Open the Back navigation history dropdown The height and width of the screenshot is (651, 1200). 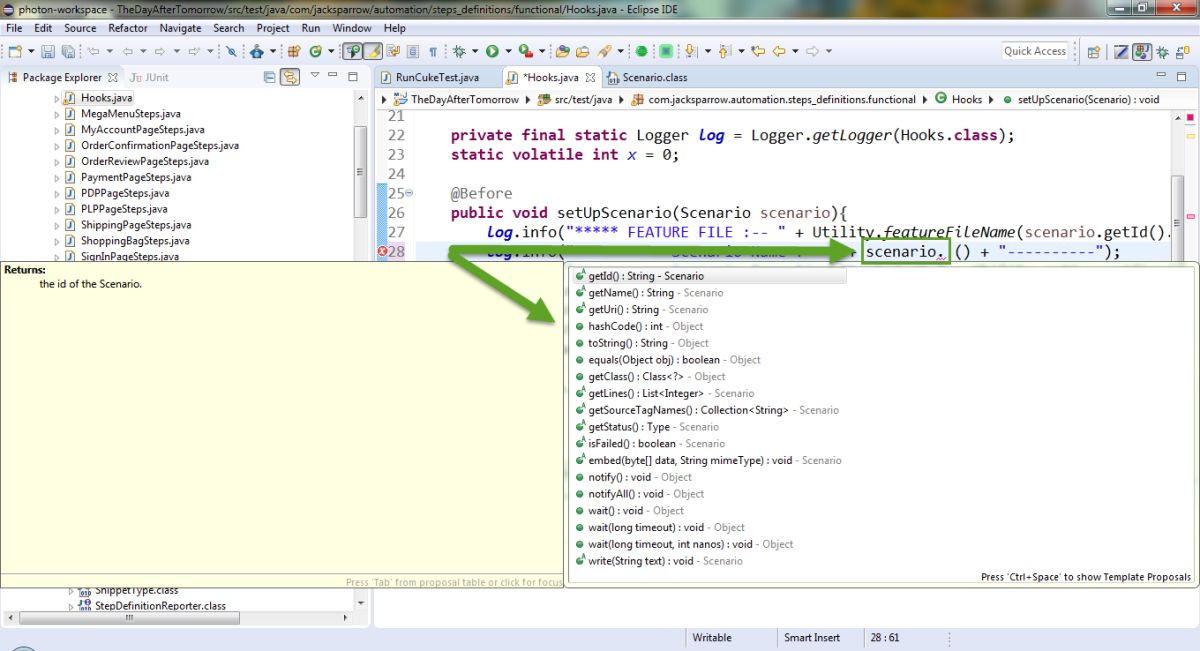(x=795, y=51)
